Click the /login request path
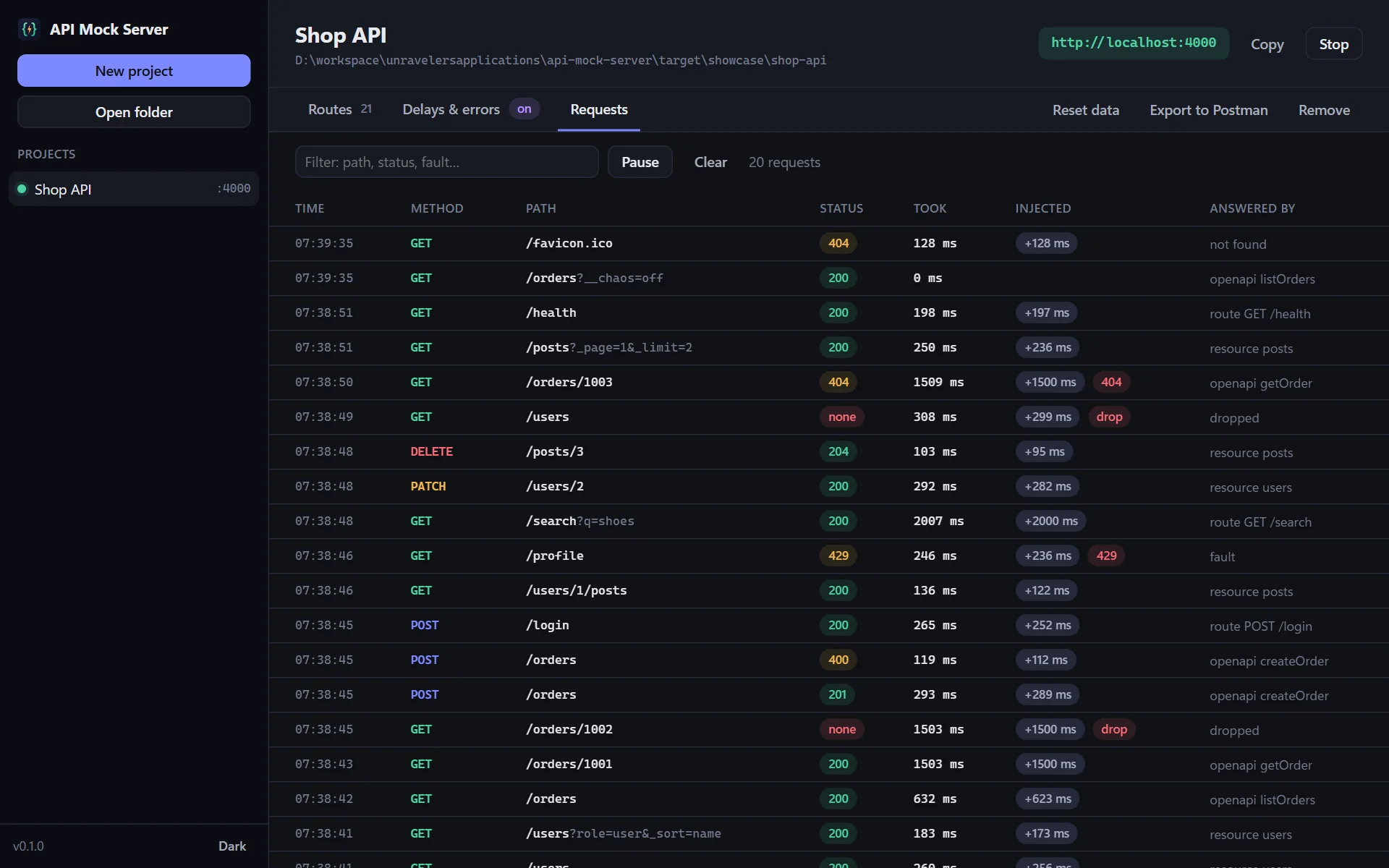Screen dimensions: 1389x868 [548, 625]
